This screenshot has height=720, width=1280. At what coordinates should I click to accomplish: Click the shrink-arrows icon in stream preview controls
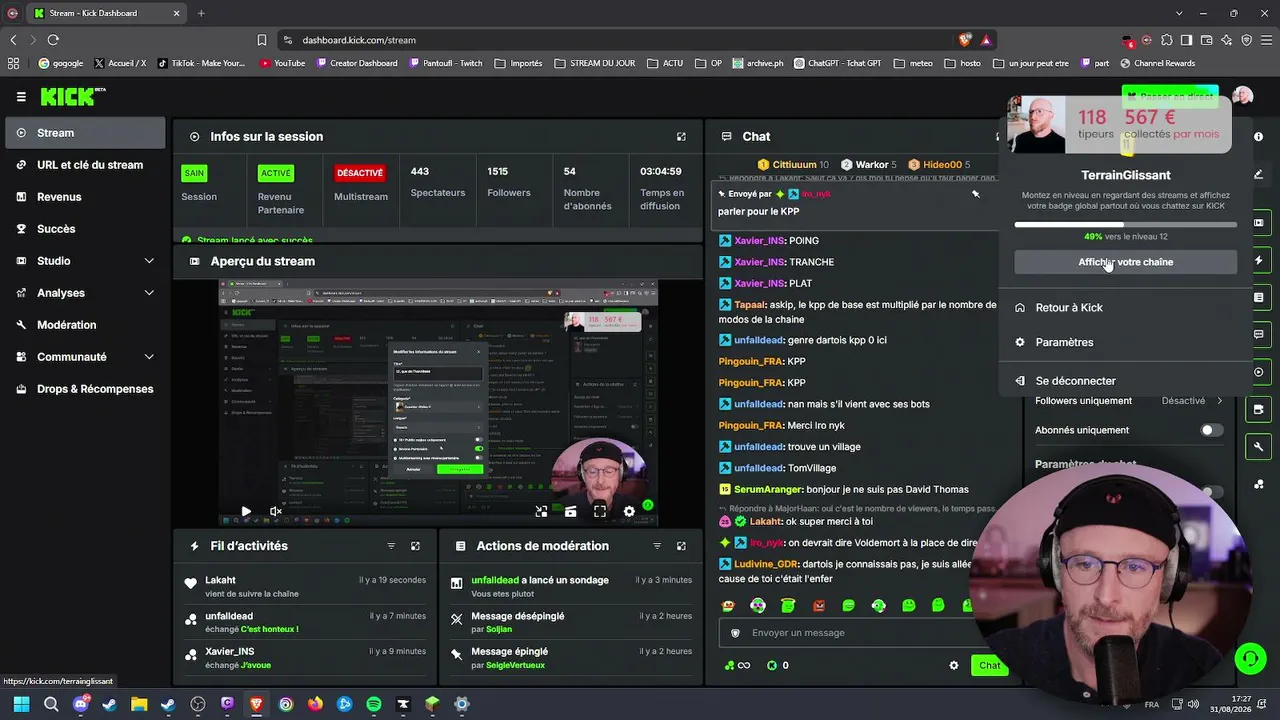541,511
